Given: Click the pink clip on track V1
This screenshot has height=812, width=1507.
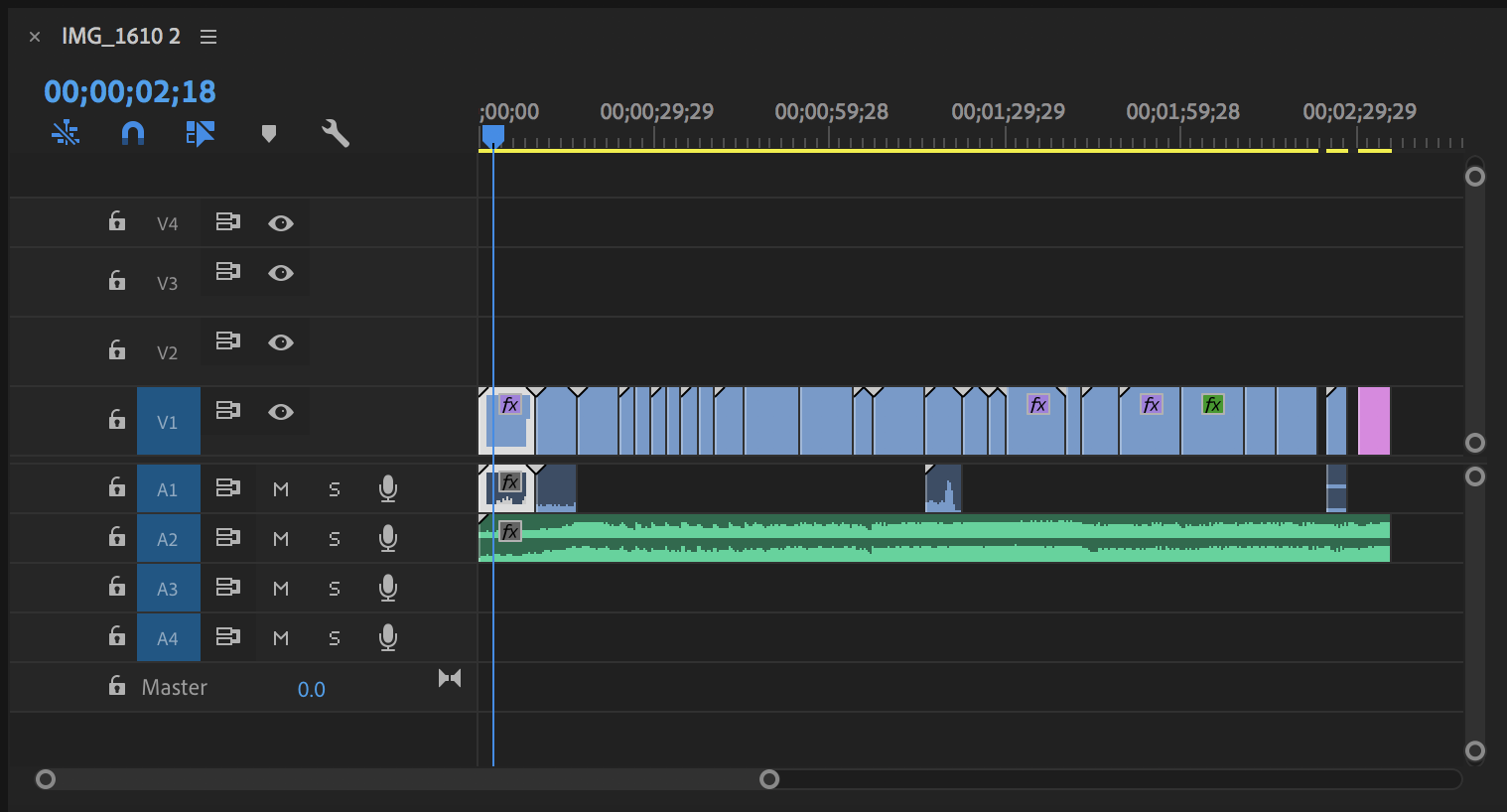Looking at the screenshot, I should point(1374,422).
